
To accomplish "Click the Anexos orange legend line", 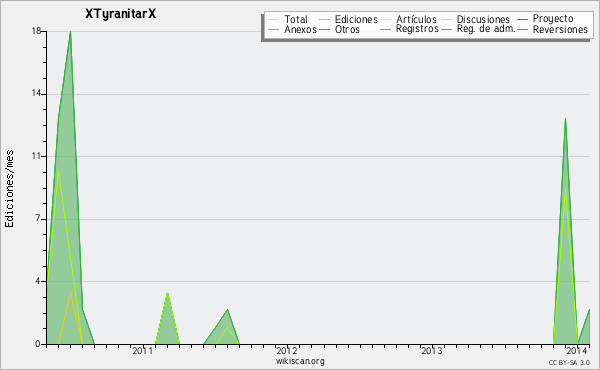I will 274,29.
